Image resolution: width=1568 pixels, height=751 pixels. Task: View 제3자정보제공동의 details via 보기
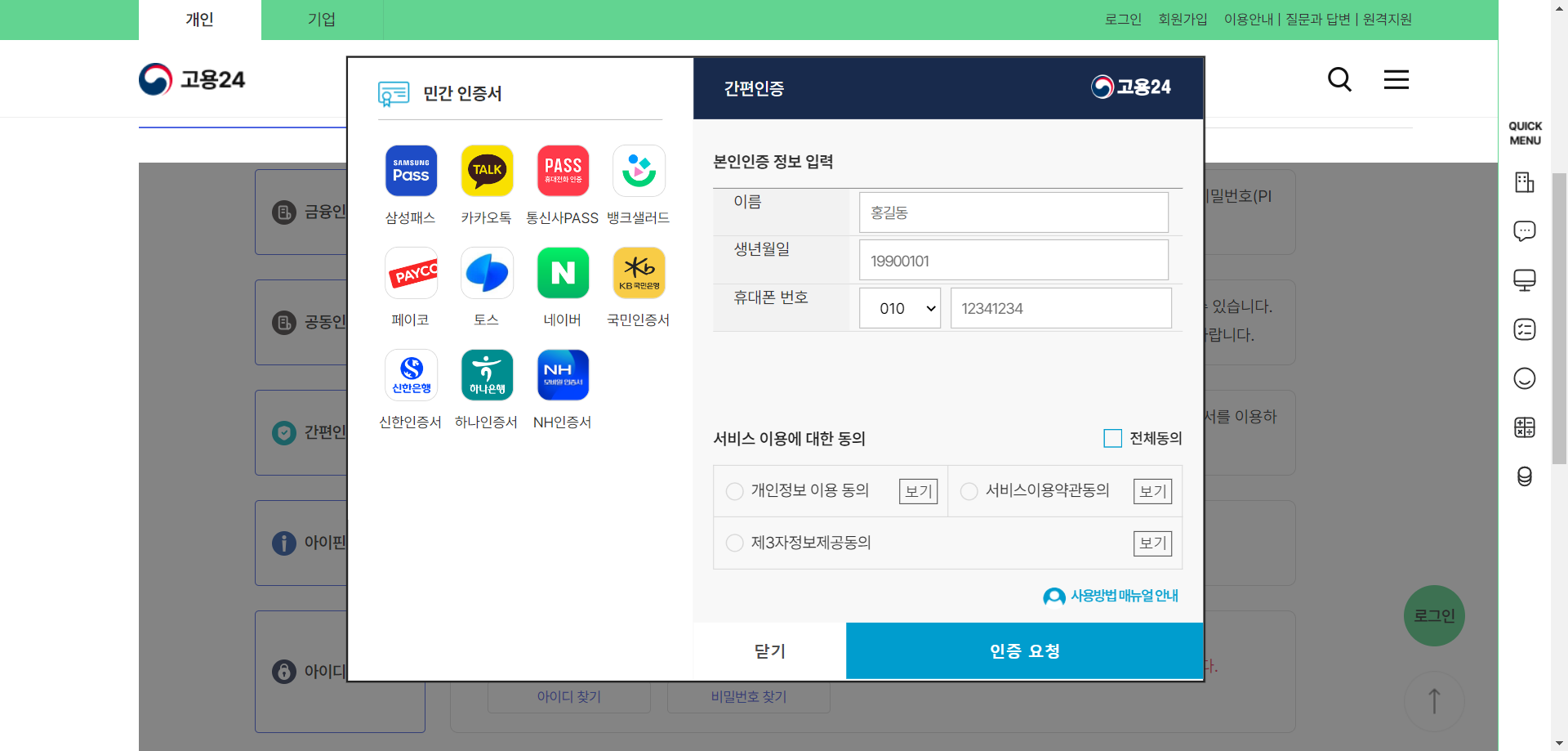[1153, 543]
